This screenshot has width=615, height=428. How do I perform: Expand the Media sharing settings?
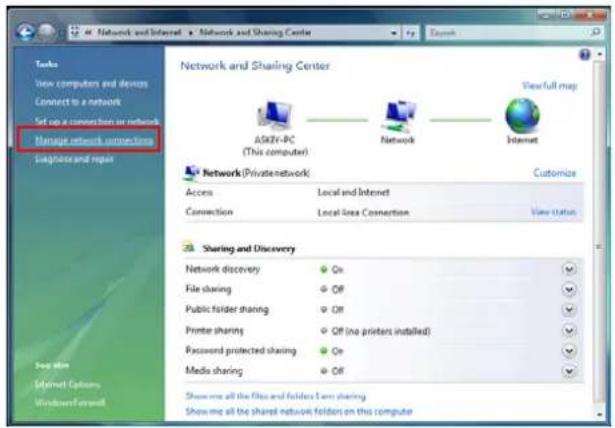[569, 371]
